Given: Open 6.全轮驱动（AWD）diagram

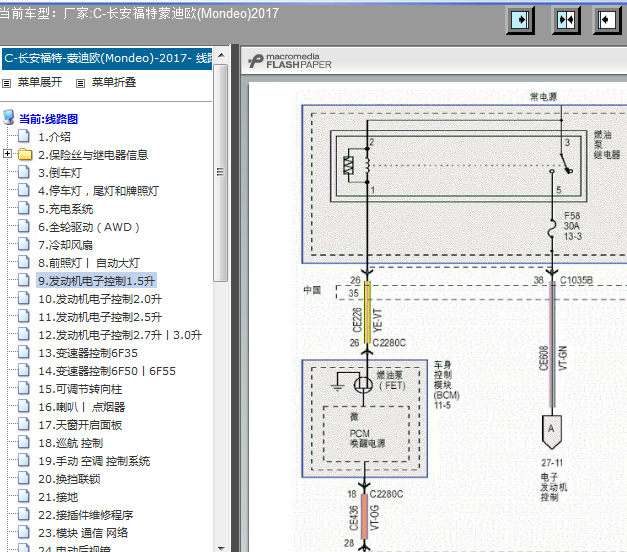Looking at the screenshot, I should click(x=89, y=227).
